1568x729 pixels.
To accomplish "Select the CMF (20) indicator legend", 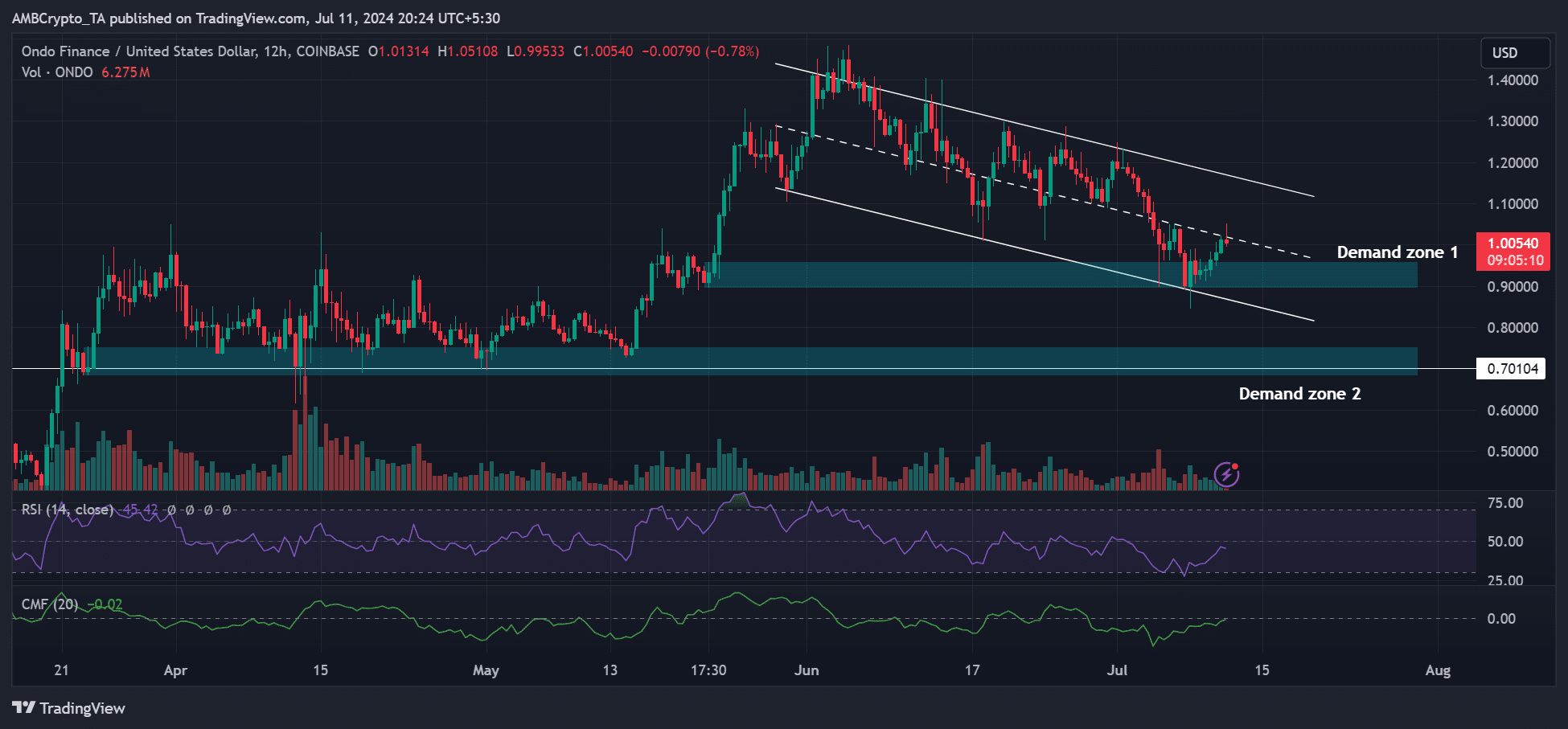I will pyautogui.click(x=50, y=604).
